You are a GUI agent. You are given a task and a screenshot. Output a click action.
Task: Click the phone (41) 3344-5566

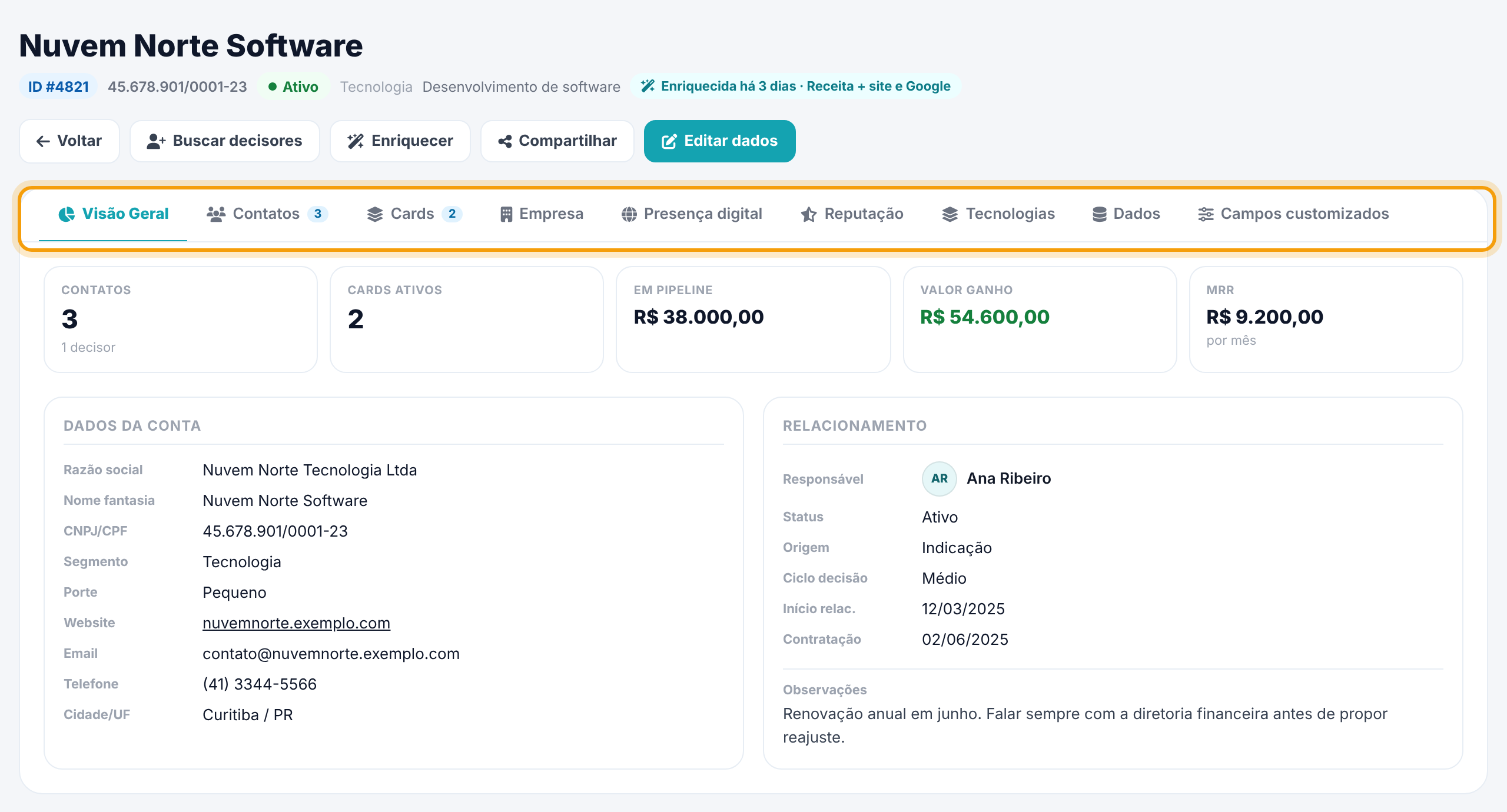[260, 684]
